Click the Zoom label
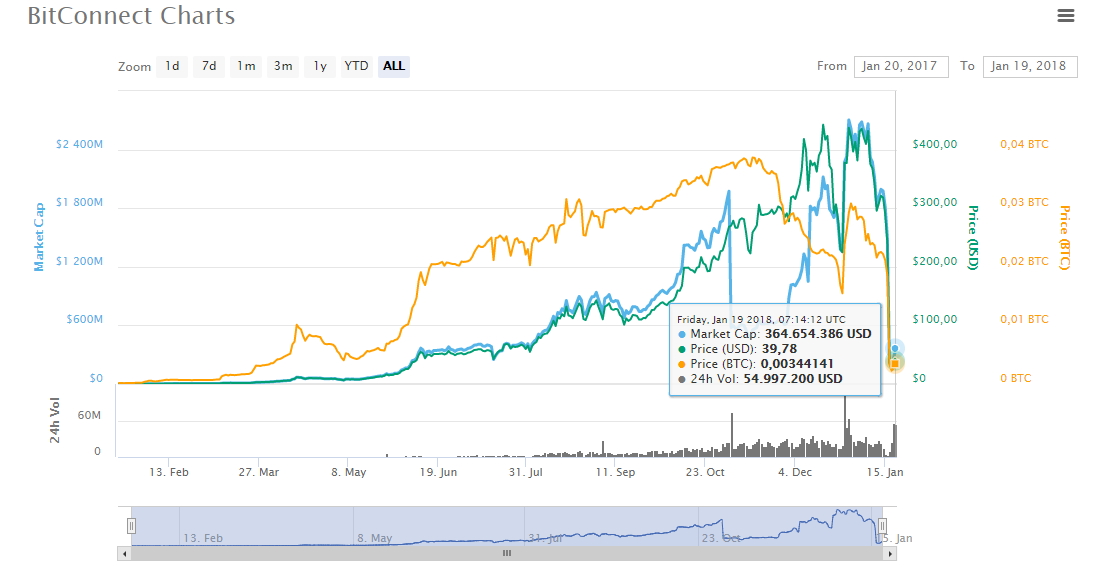Viewport: 1097px width, 567px height. [x=134, y=67]
